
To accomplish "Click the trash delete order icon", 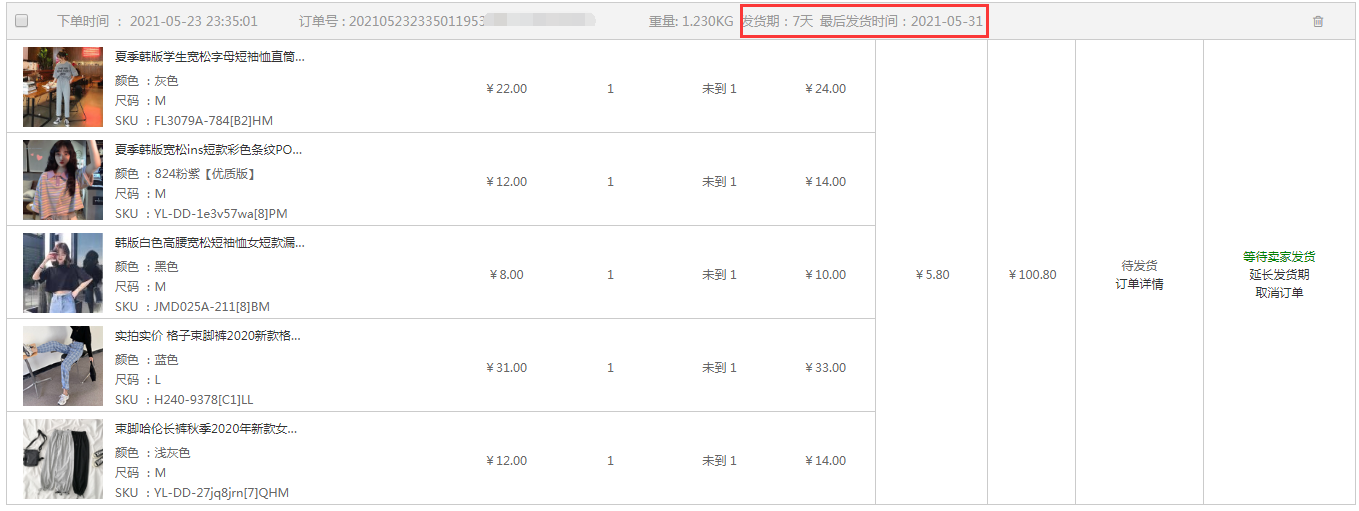I will pyautogui.click(x=1318, y=21).
